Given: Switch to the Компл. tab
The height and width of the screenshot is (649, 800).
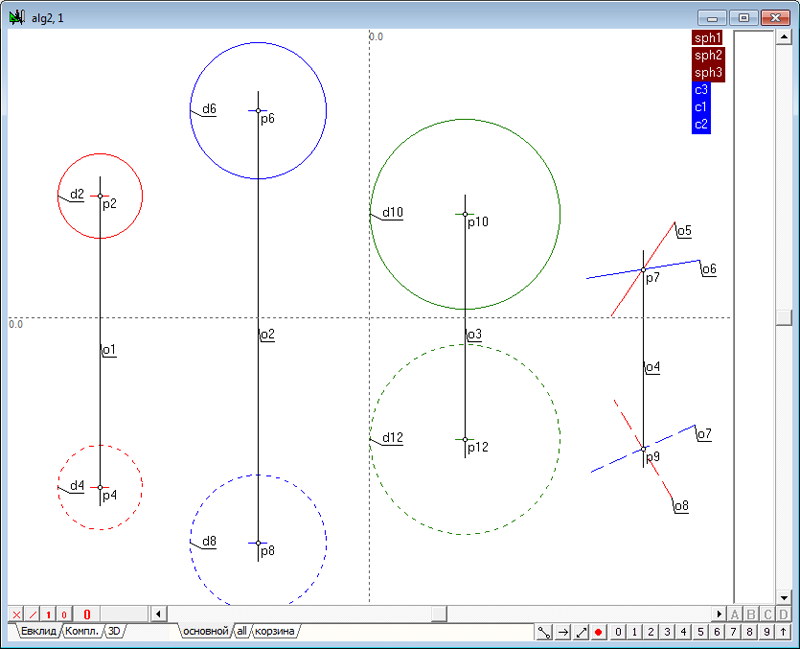Looking at the screenshot, I should [x=82, y=631].
